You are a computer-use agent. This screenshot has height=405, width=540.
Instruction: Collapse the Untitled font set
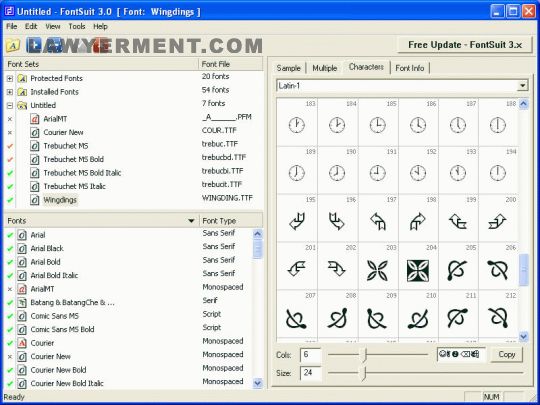pos(10,105)
